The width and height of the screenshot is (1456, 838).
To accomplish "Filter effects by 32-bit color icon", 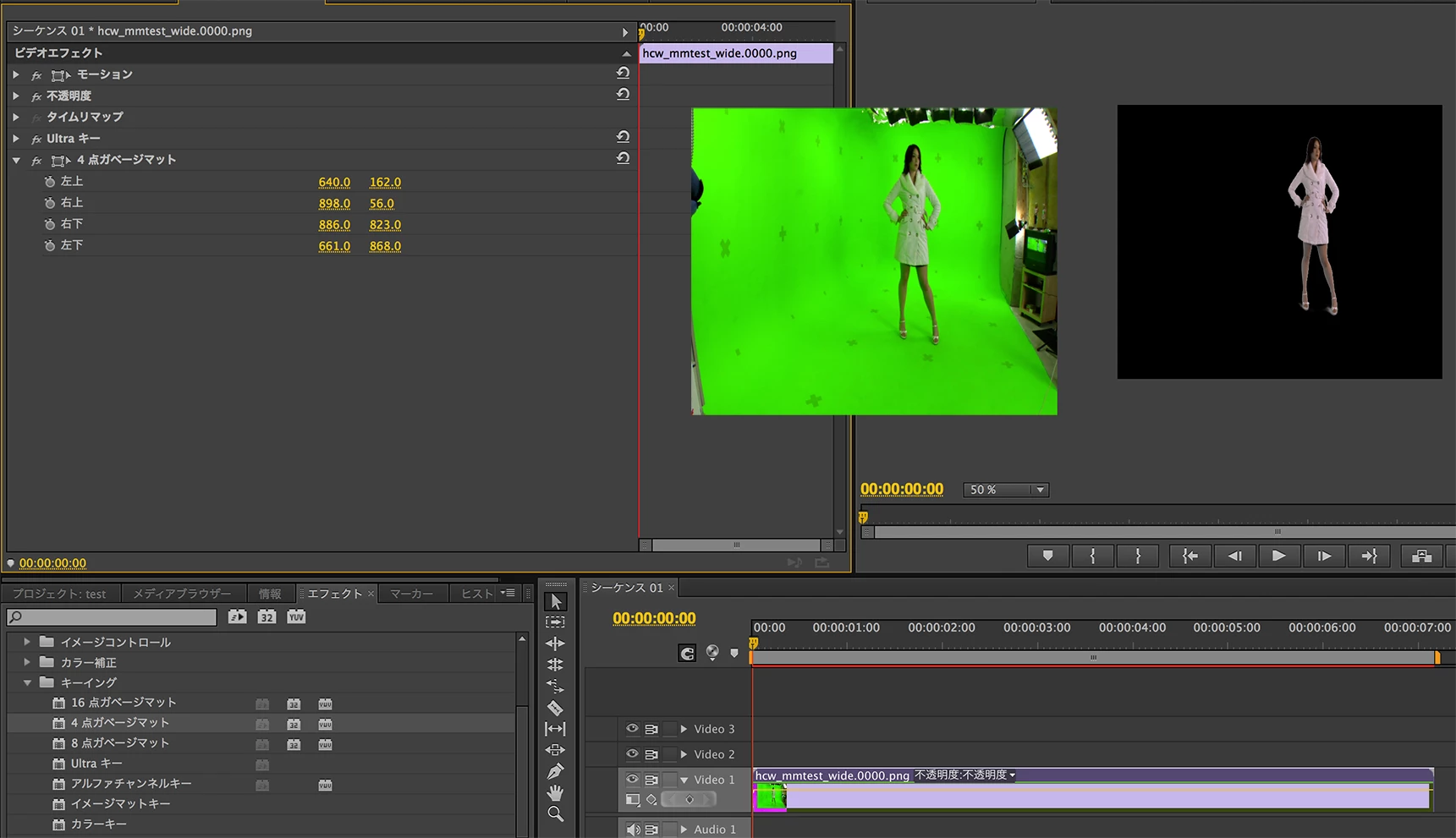I will pos(266,617).
